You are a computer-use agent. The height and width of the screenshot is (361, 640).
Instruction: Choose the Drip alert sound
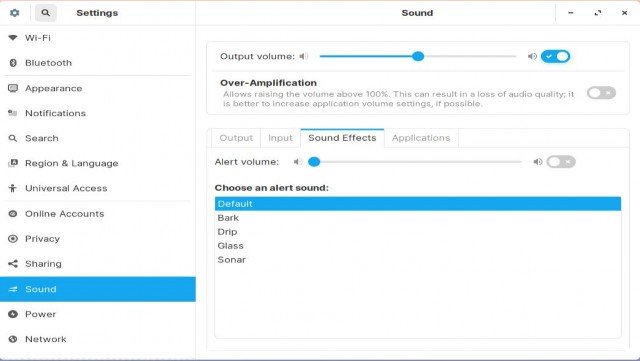click(418, 232)
